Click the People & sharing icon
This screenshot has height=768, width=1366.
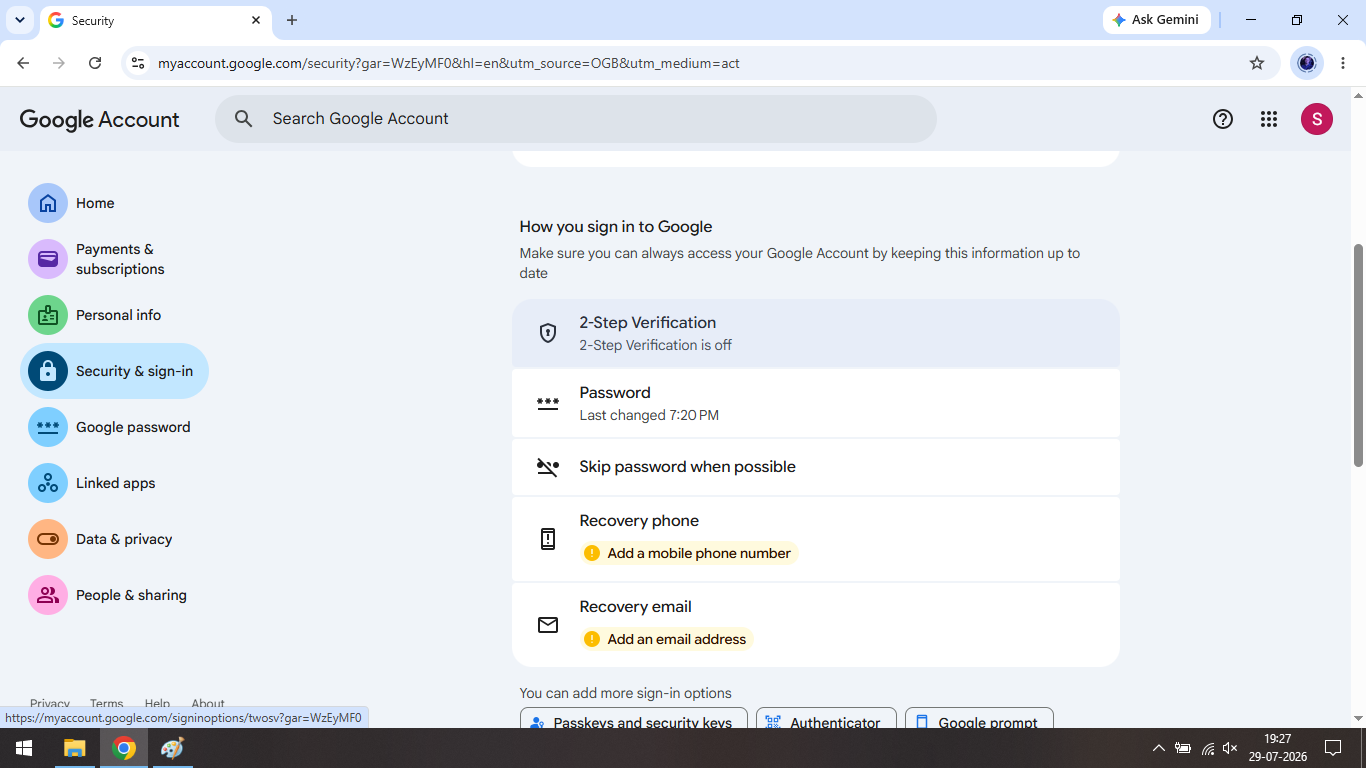coord(48,595)
